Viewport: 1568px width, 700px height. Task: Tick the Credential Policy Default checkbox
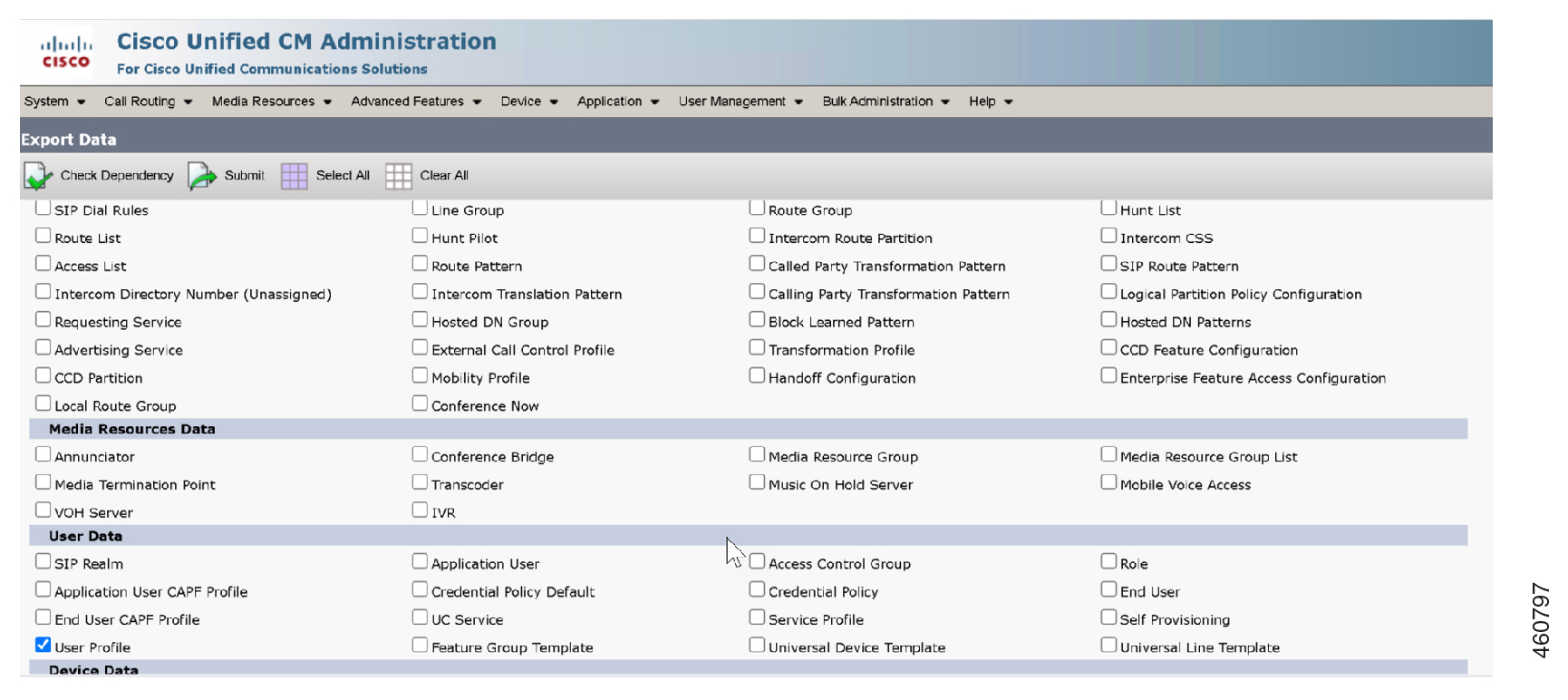[x=420, y=589]
